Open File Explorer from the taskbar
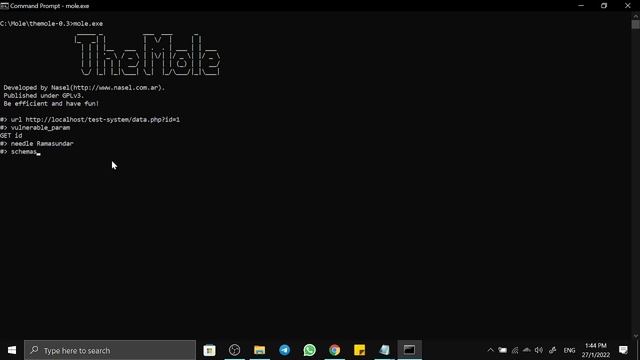The image size is (640, 360). [260, 350]
